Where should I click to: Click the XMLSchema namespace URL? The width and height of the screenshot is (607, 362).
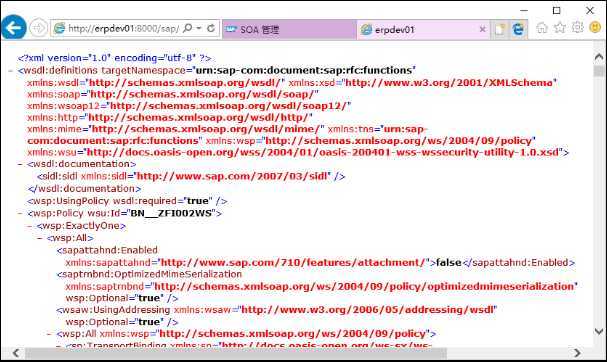pos(450,83)
